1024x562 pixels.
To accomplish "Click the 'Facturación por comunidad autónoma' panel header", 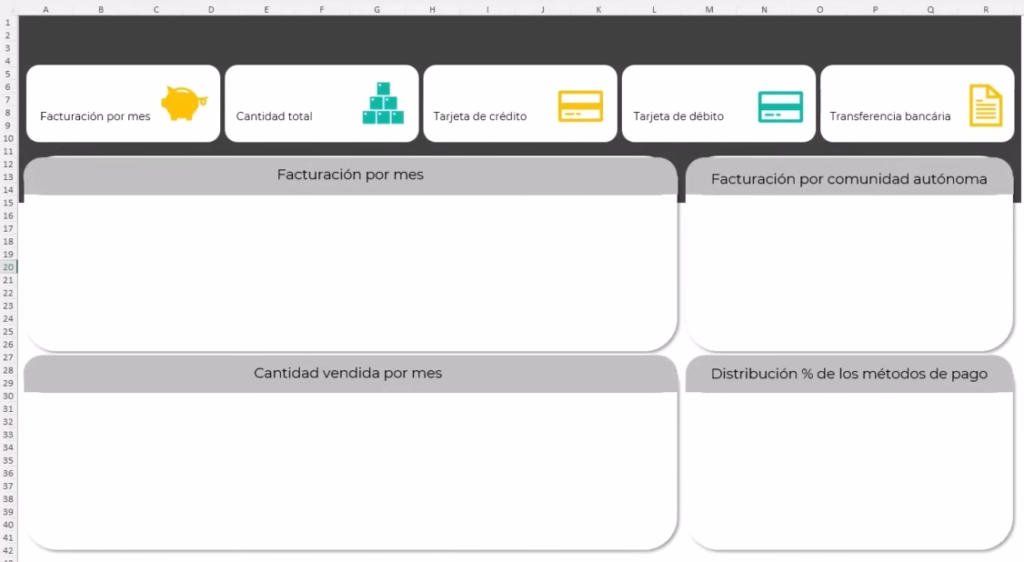I will tap(849, 177).
